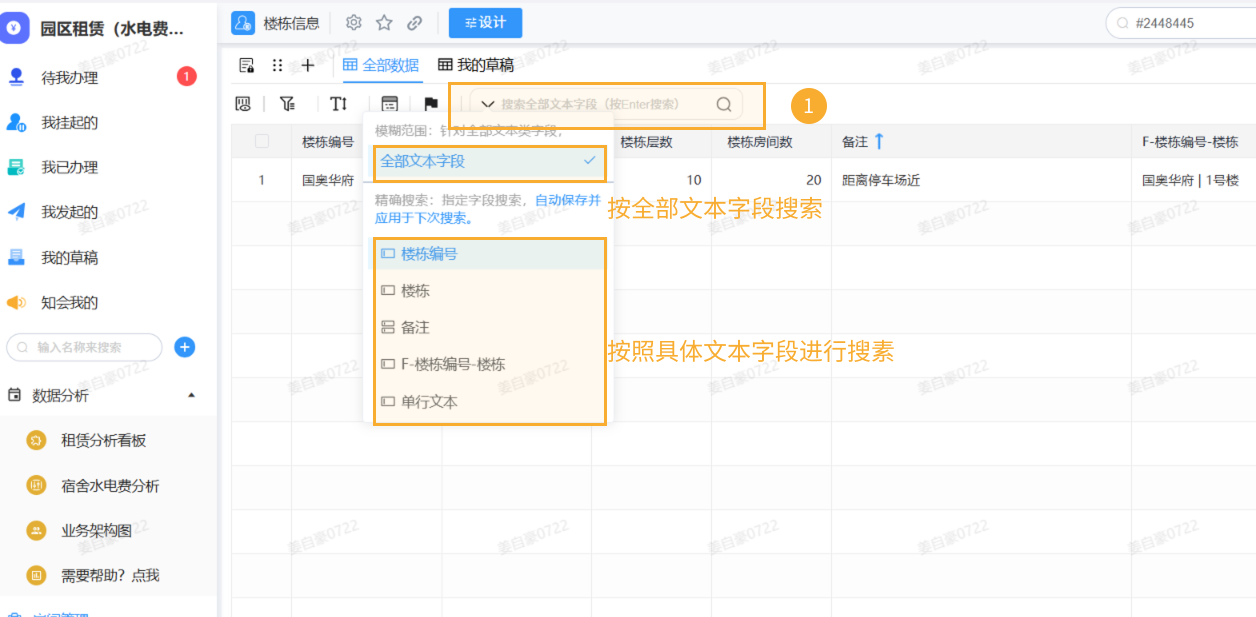
Task: Copy the form link with the chain icon
Action: pos(414,23)
